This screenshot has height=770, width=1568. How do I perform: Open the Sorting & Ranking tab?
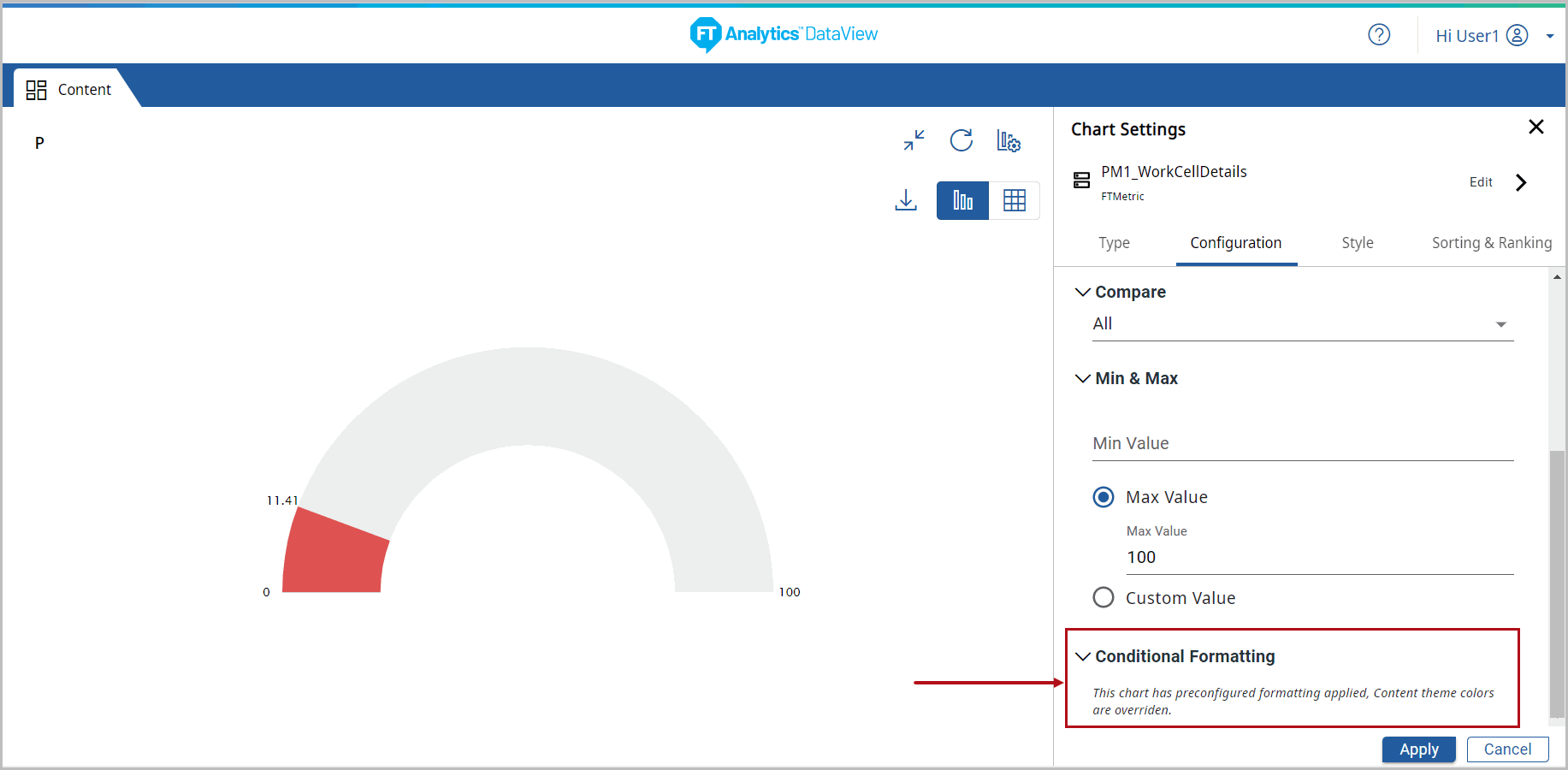[x=1491, y=243]
